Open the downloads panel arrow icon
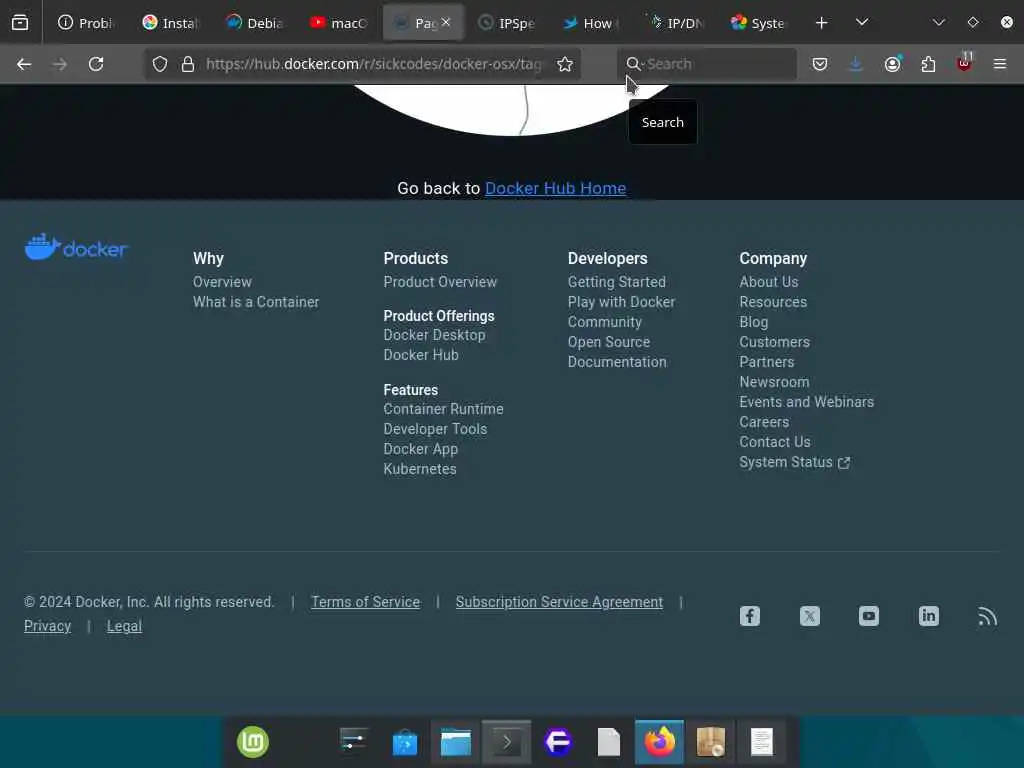1024x768 pixels. [x=856, y=64]
